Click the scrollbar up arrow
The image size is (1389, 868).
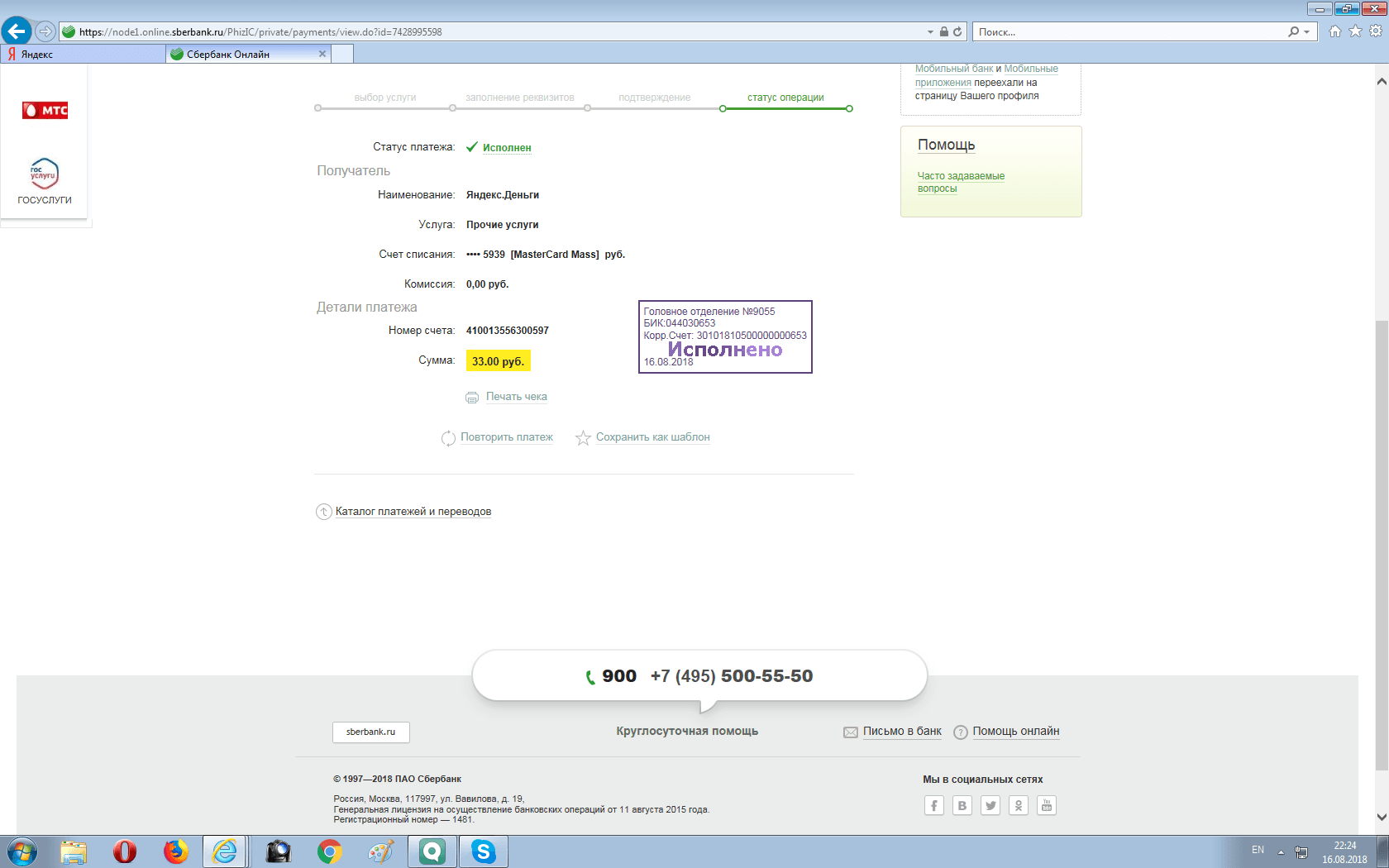click(1382, 82)
